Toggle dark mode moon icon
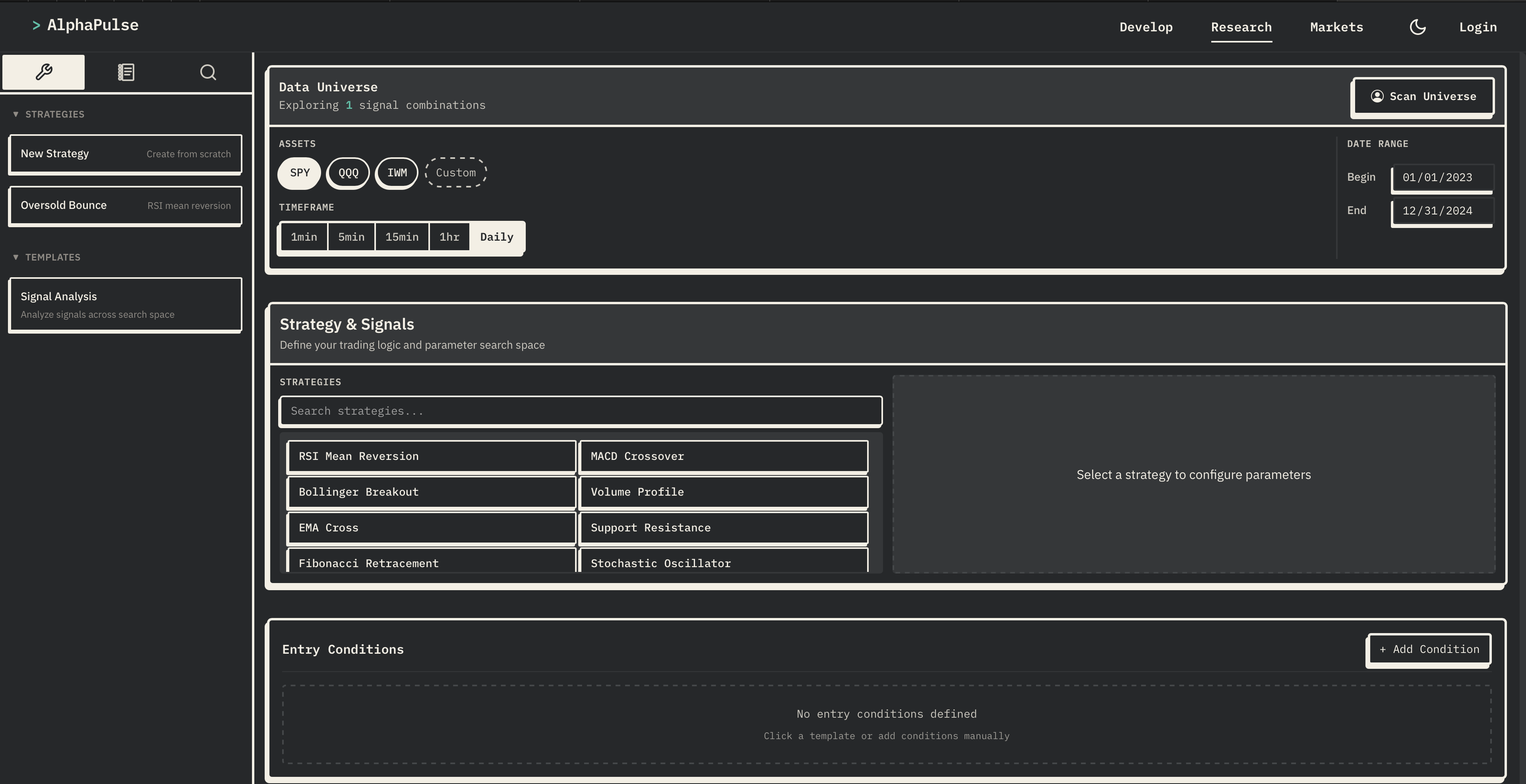This screenshot has width=1526, height=784. [1418, 27]
